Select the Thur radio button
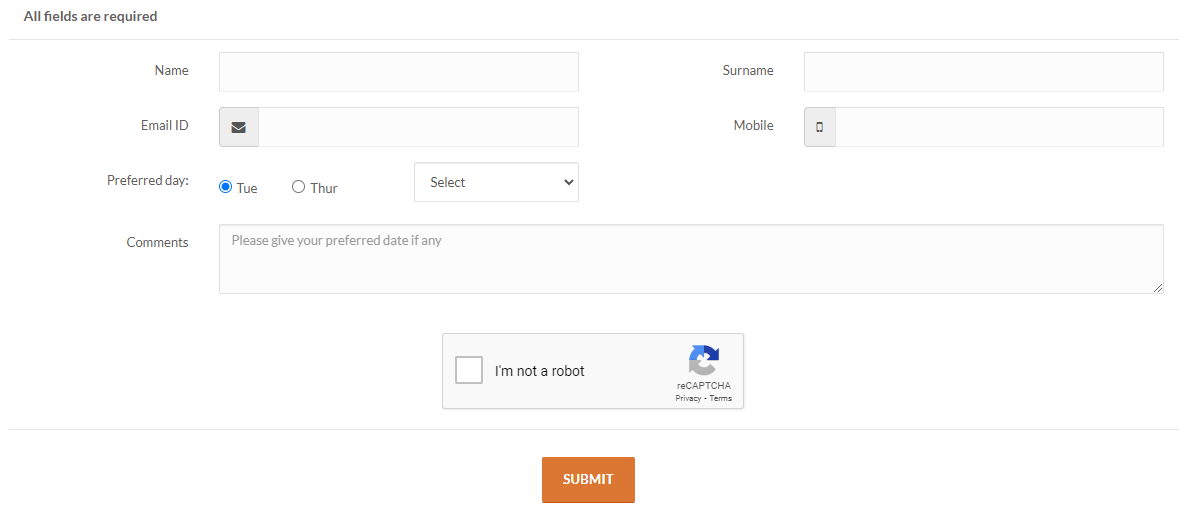 [x=298, y=187]
